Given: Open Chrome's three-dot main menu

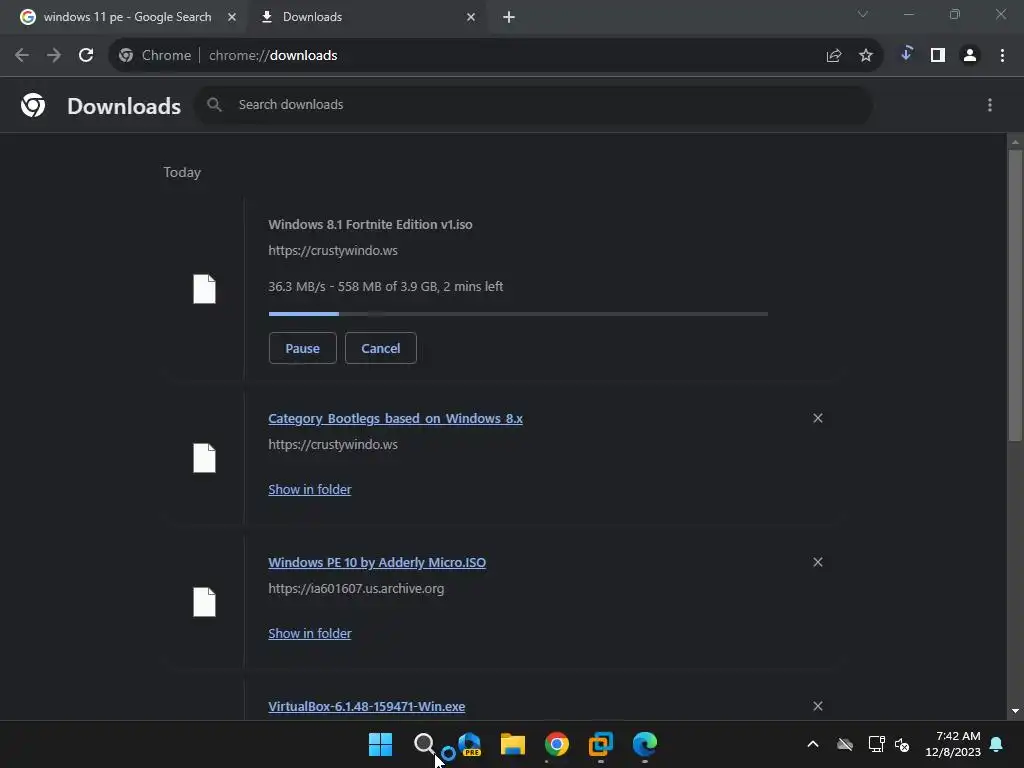Looking at the screenshot, I should pyautogui.click(x=1002, y=56).
